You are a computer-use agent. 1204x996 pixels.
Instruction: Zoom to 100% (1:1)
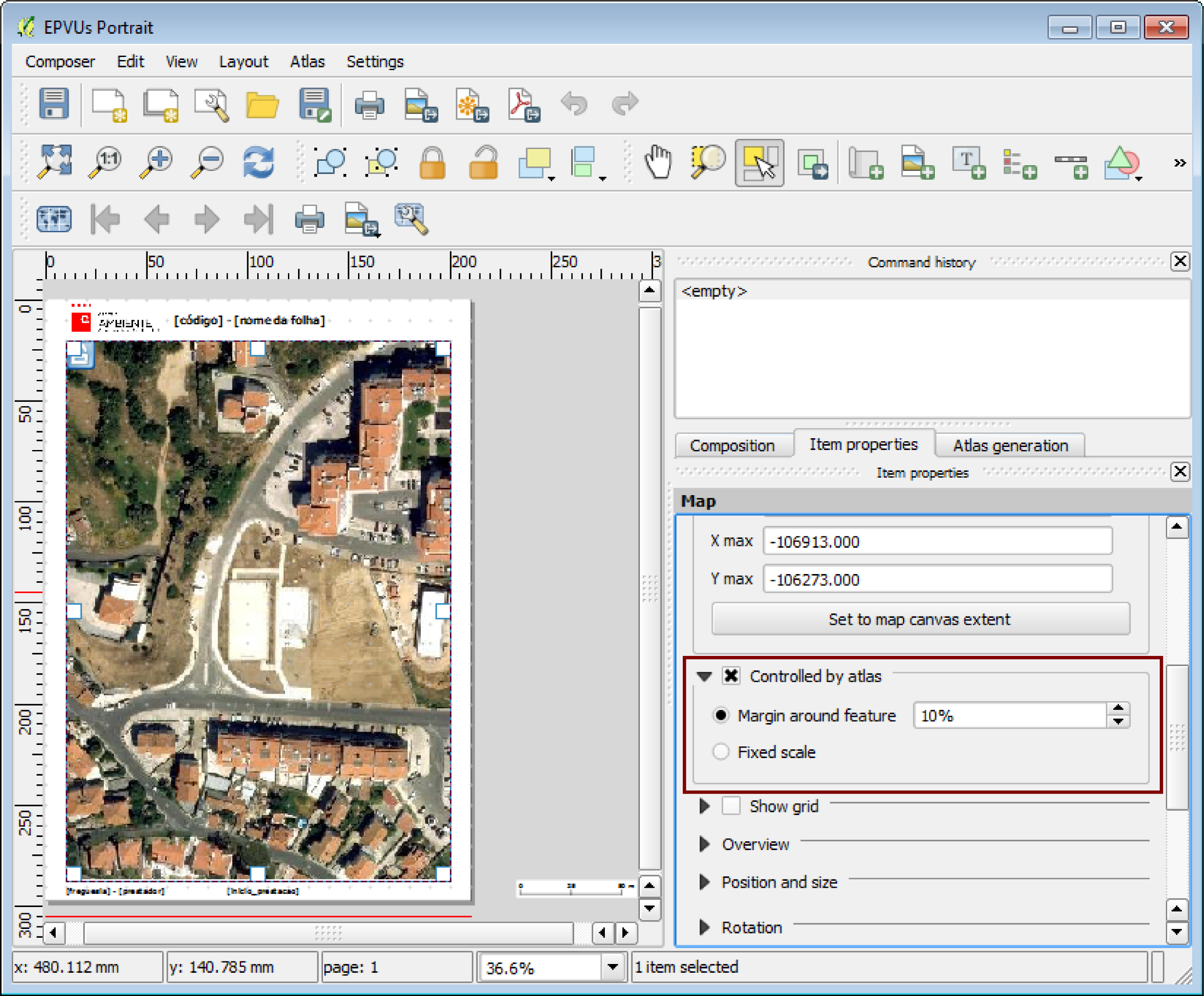click(105, 162)
